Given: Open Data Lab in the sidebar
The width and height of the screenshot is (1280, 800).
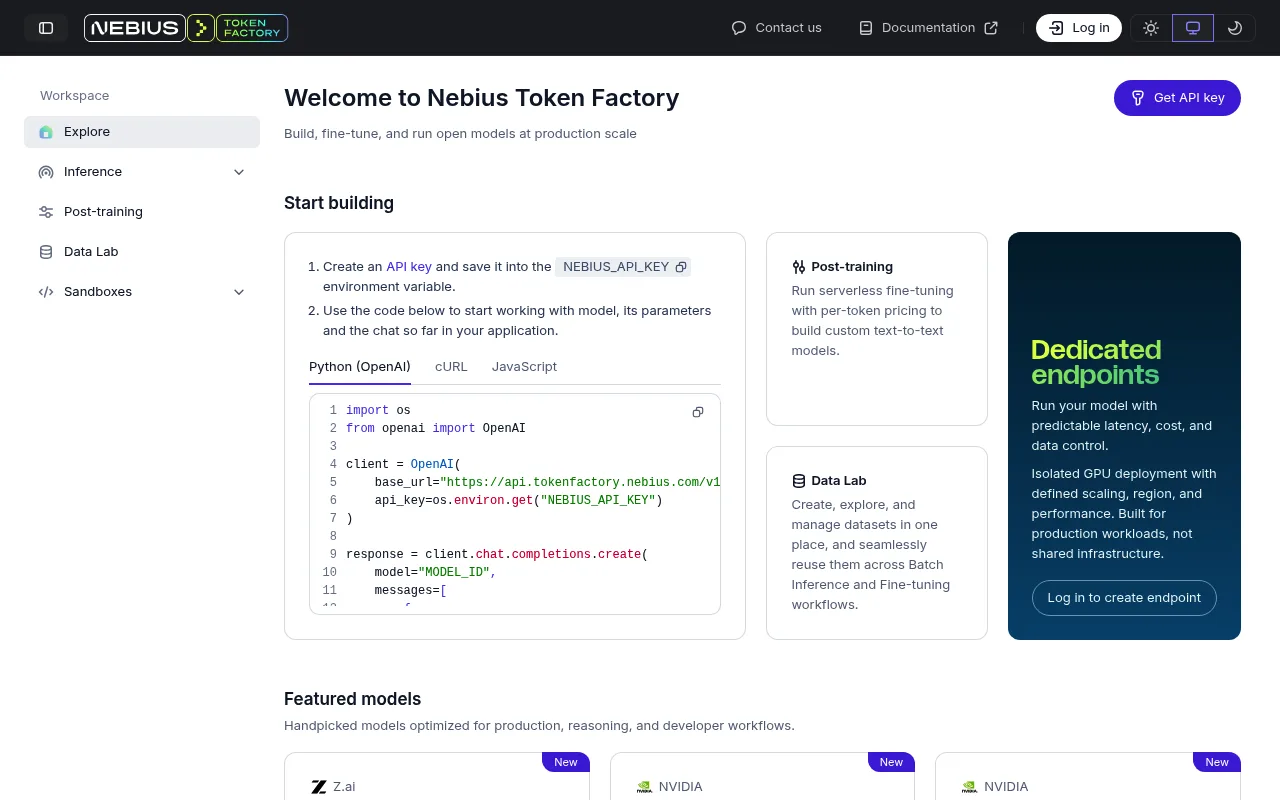Looking at the screenshot, I should (142, 252).
